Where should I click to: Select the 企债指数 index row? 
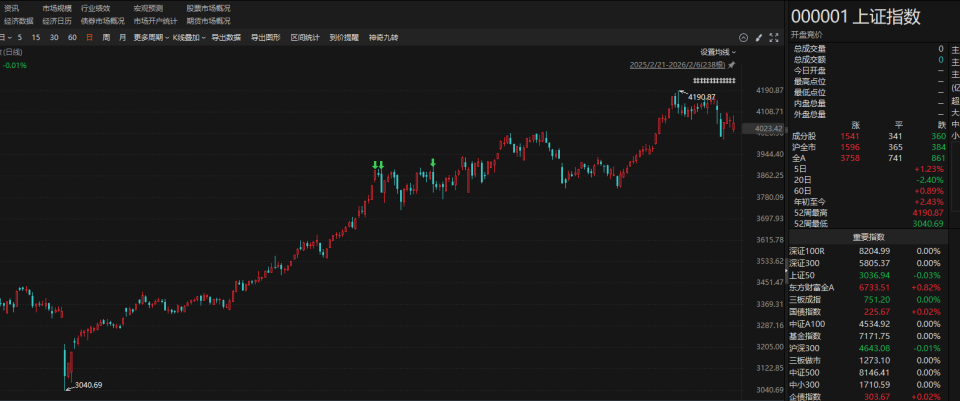coord(869,396)
